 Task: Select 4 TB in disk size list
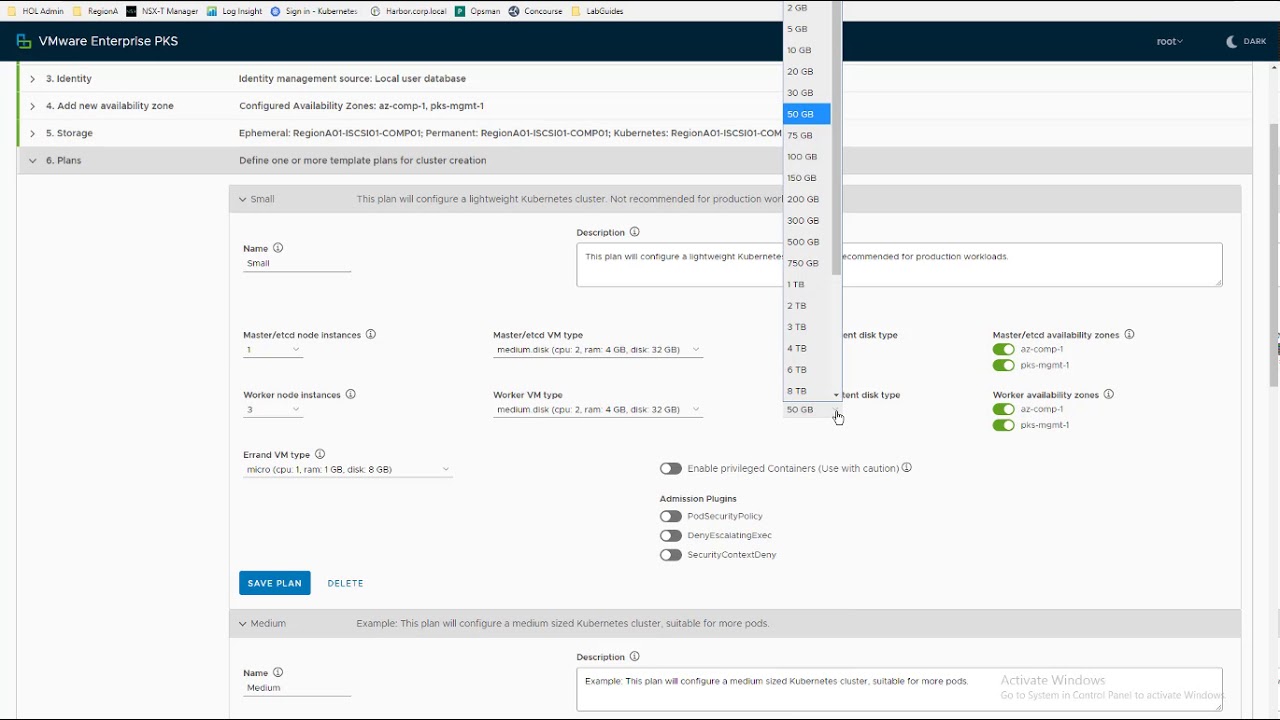point(807,348)
